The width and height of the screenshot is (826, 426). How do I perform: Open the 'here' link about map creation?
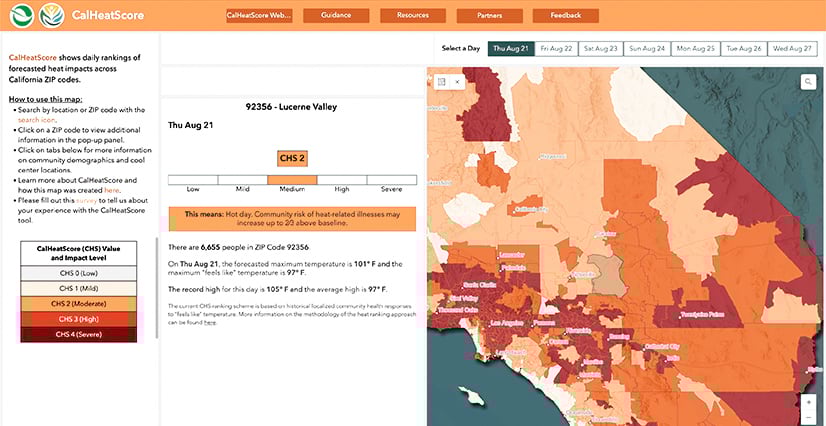(112, 190)
